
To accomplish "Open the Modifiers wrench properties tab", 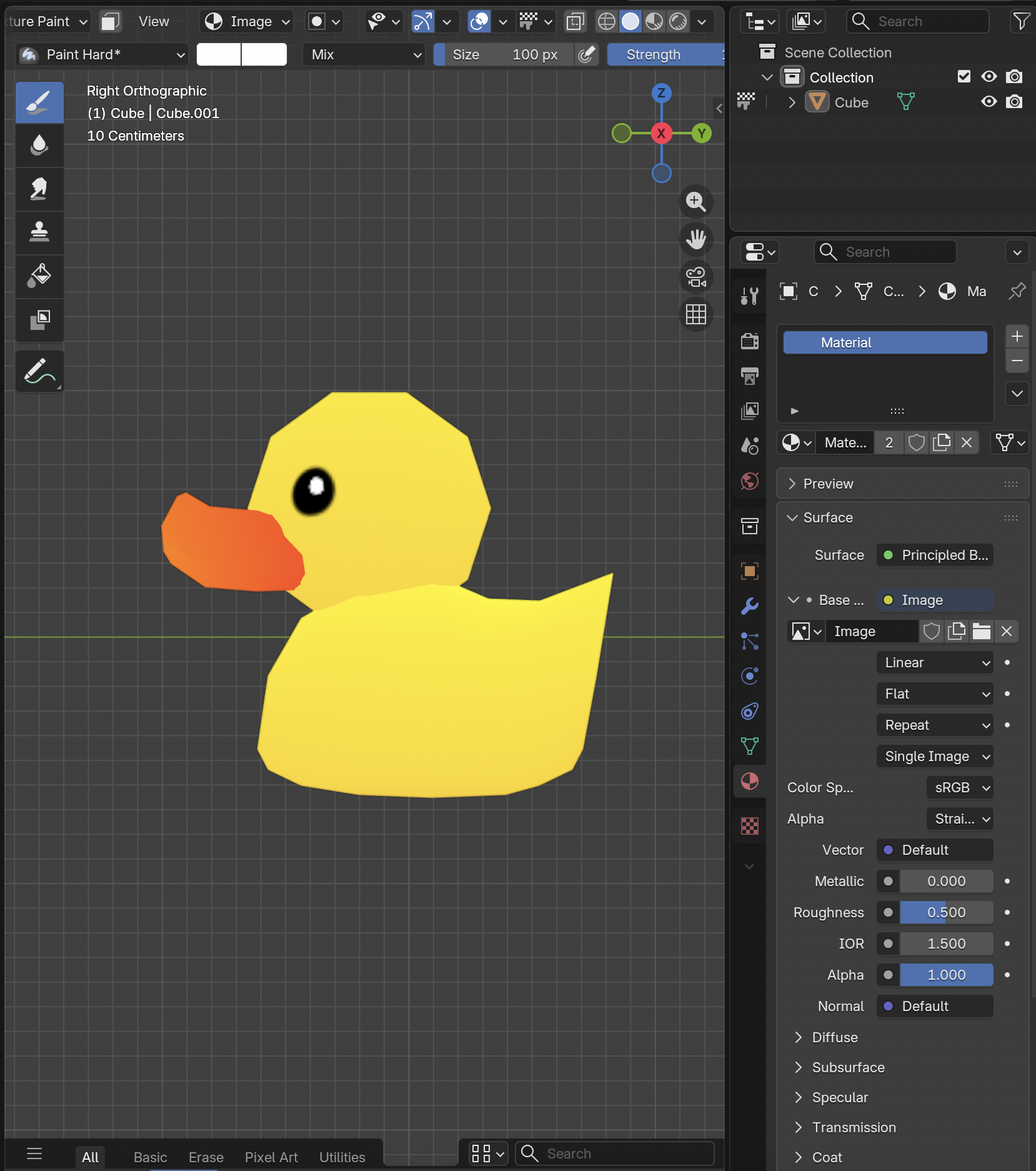I will pyautogui.click(x=749, y=606).
